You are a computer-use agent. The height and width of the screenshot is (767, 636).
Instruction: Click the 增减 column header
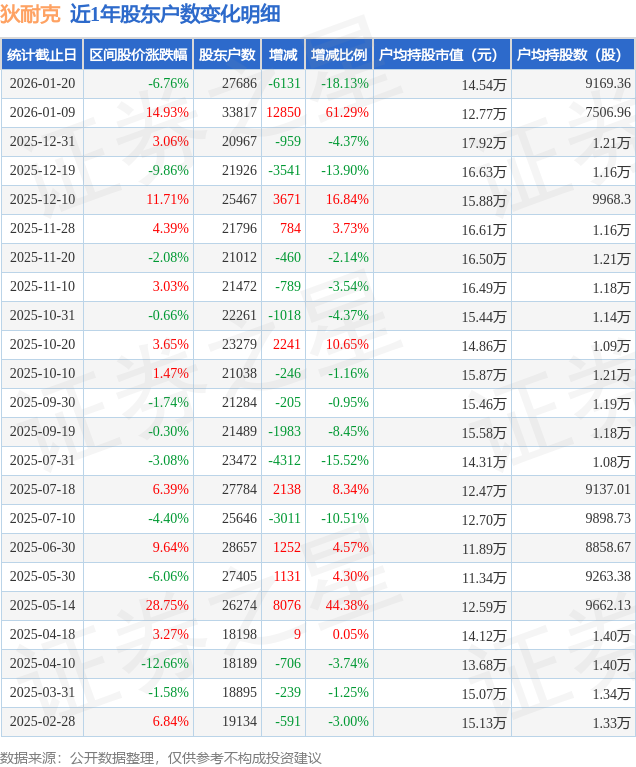click(x=283, y=55)
